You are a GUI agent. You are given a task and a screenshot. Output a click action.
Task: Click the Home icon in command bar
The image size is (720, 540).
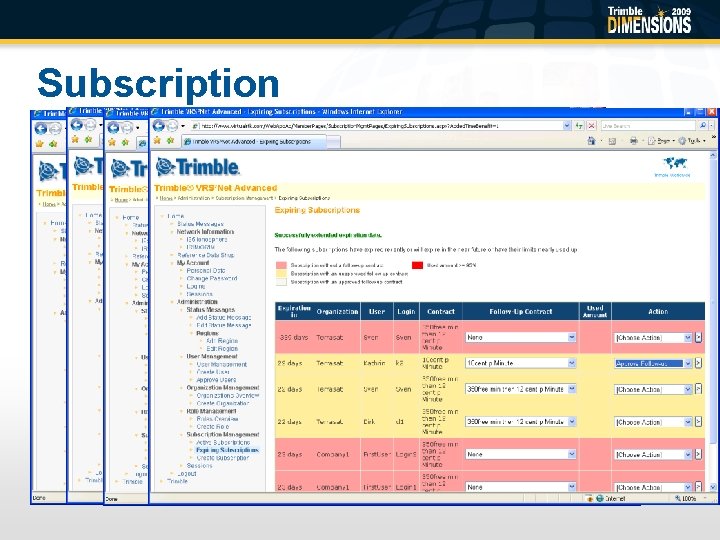click(592, 141)
